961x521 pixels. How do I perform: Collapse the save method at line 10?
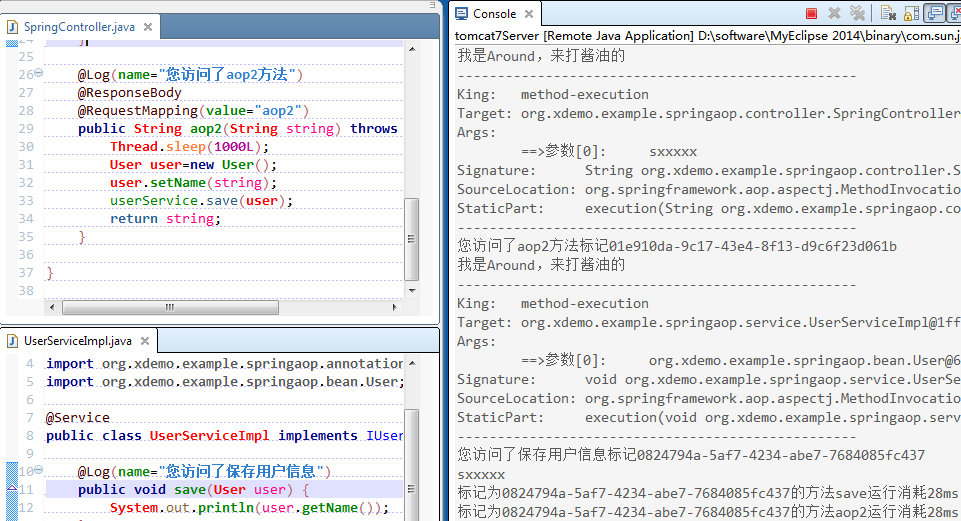pos(39,470)
